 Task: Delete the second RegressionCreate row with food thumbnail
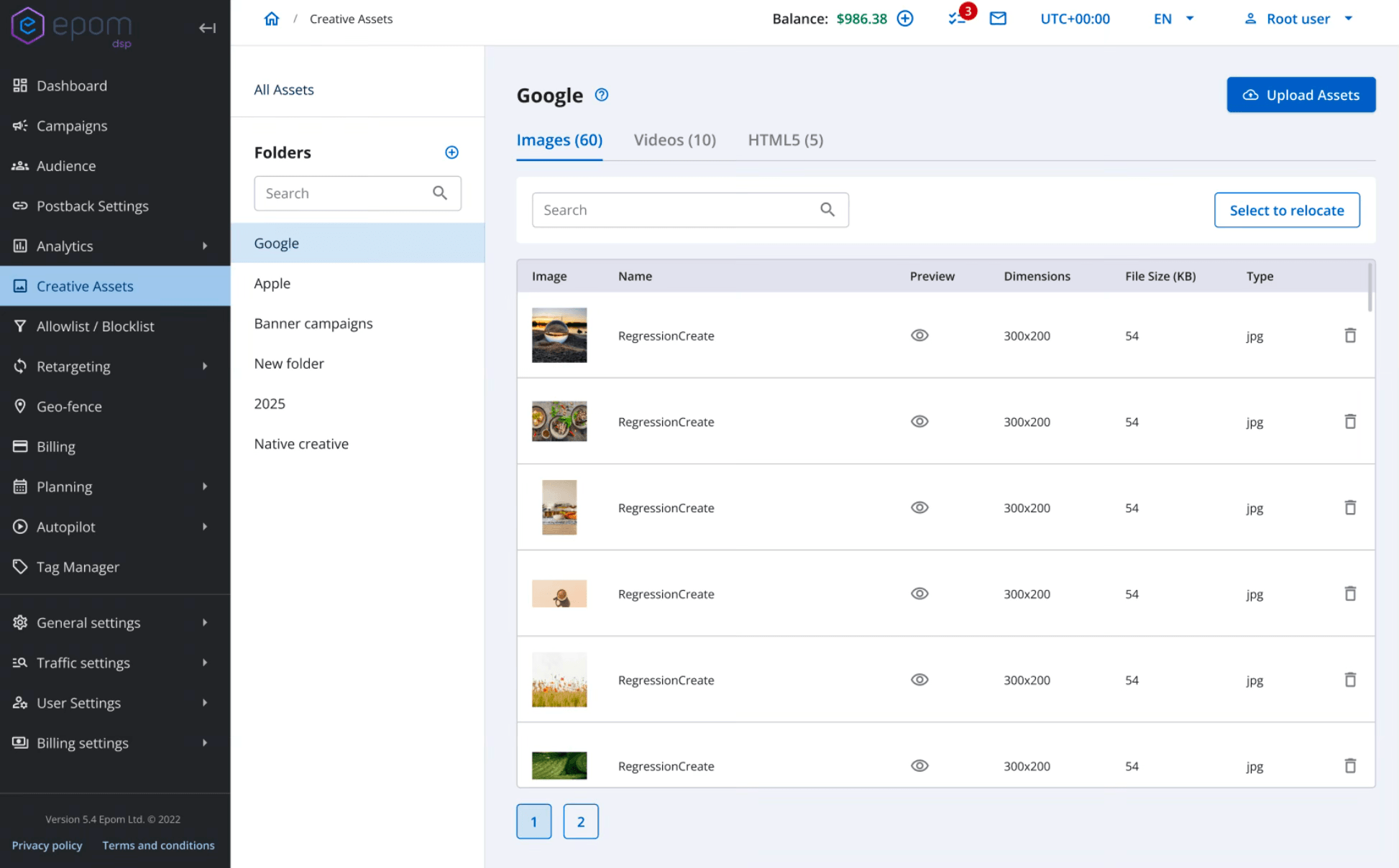coord(1350,422)
